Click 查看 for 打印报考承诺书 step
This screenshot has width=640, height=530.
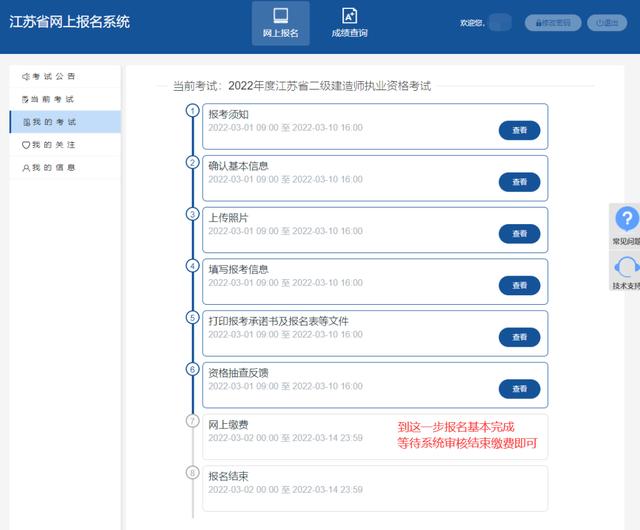click(519, 337)
